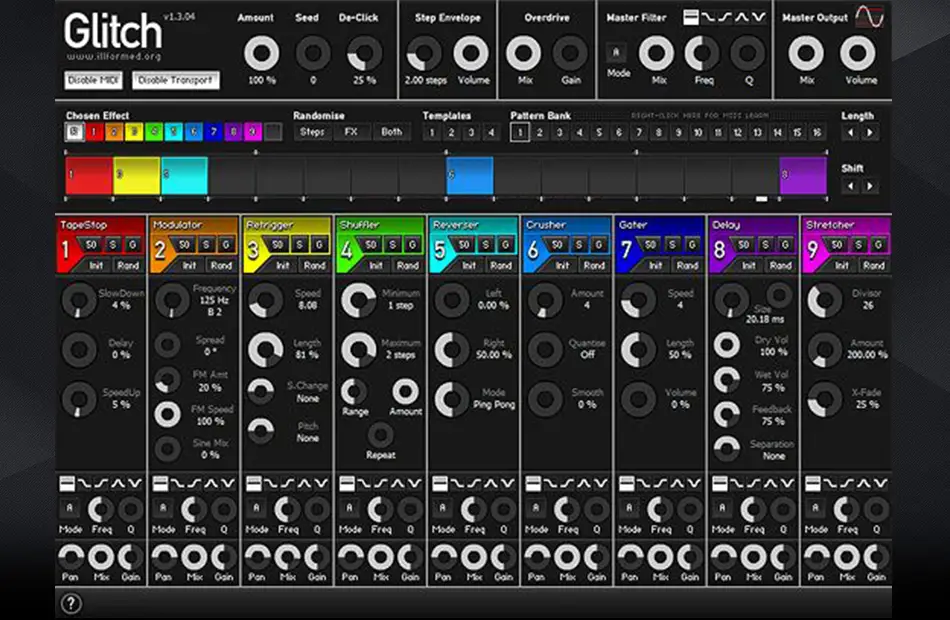Click the De-Click knob
The image size is (950, 620).
point(364,53)
